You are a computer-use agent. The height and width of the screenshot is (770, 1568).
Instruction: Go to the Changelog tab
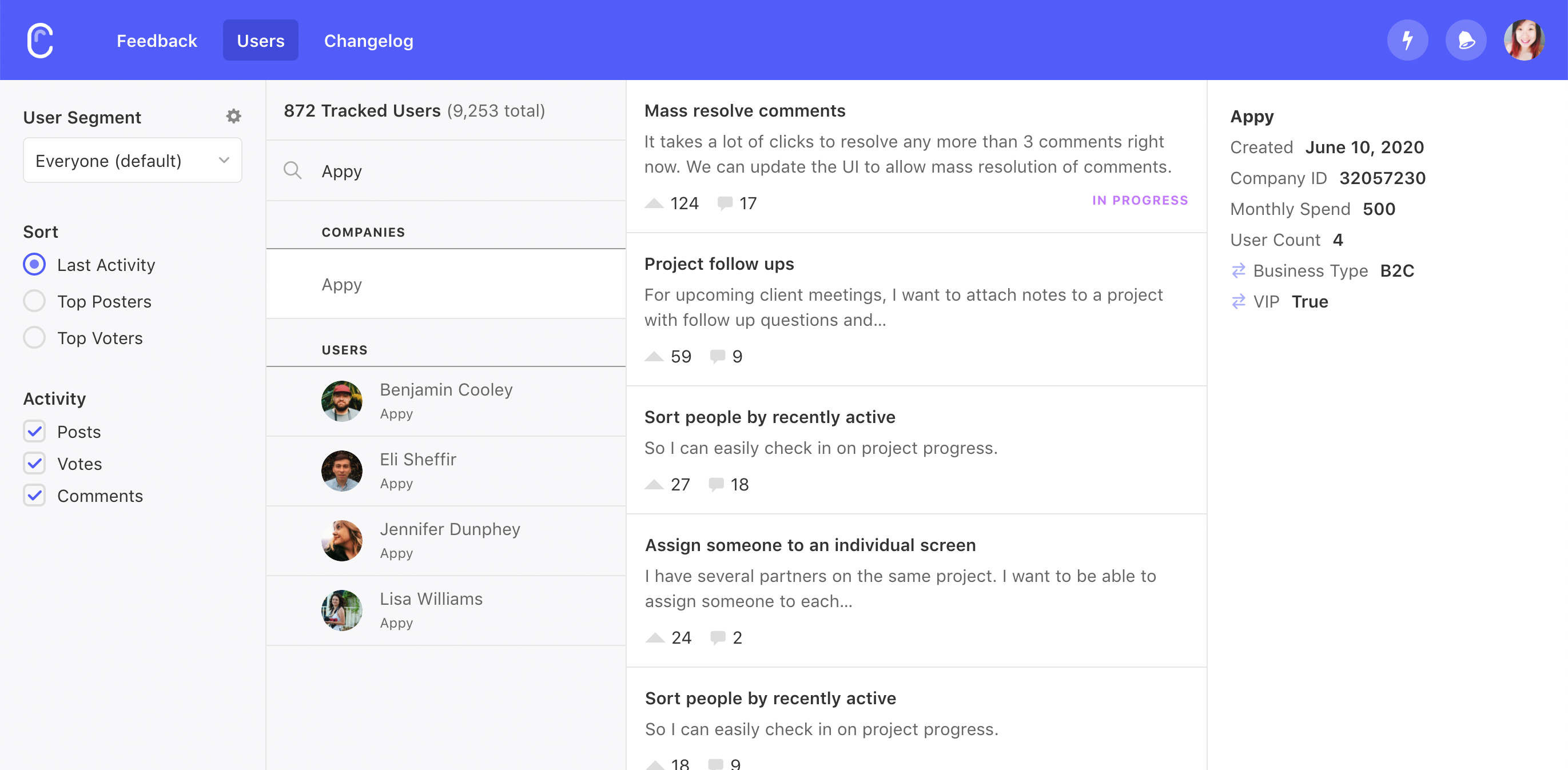pyautogui.click(x=368, y=41)
